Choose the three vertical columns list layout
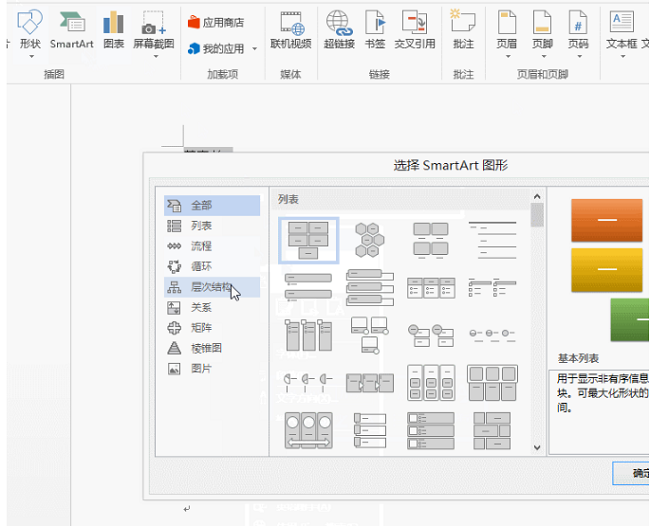 tap(308, 335)
